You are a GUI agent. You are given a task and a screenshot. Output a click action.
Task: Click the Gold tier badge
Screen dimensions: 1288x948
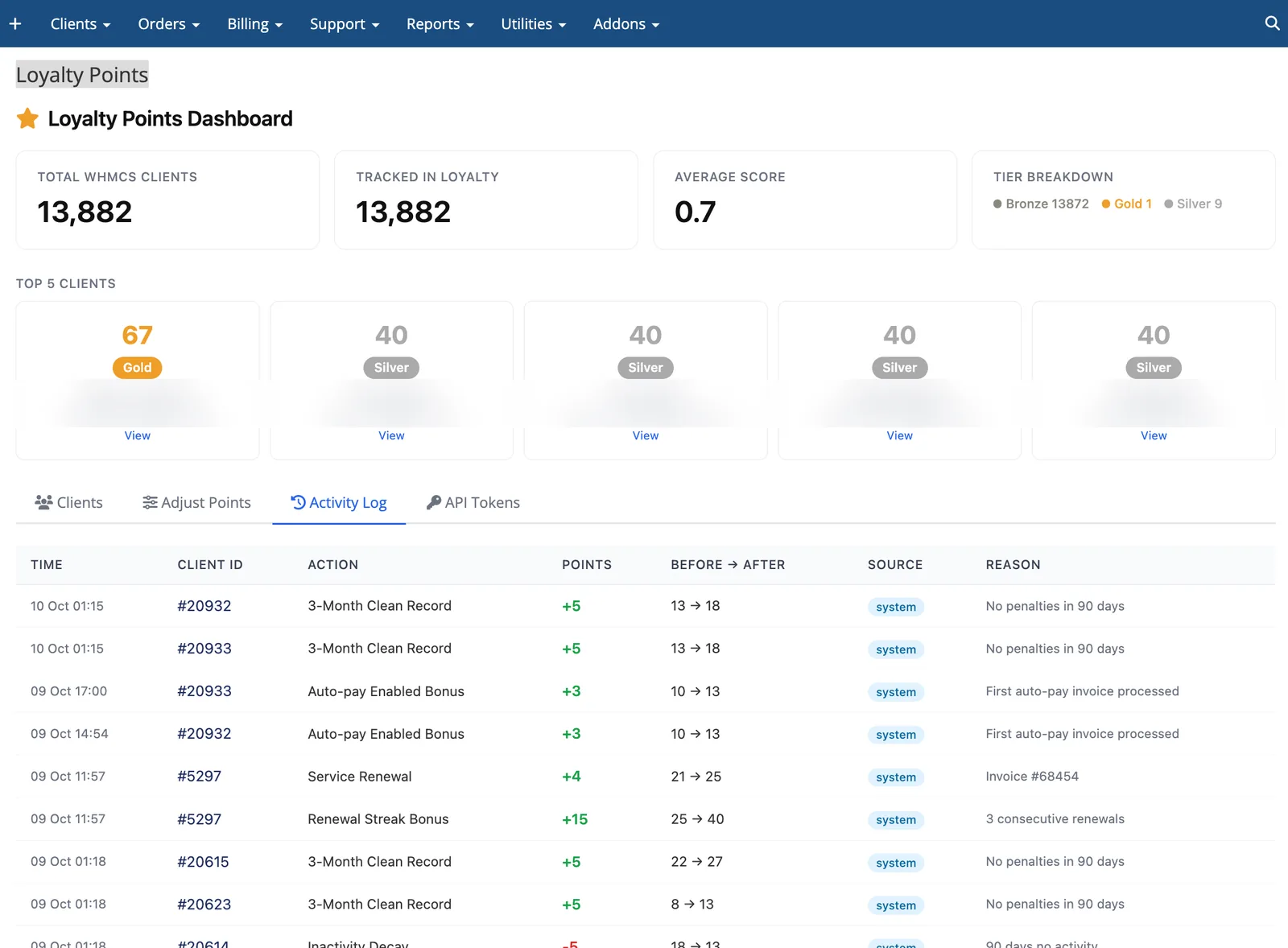[x=138, y=368]
